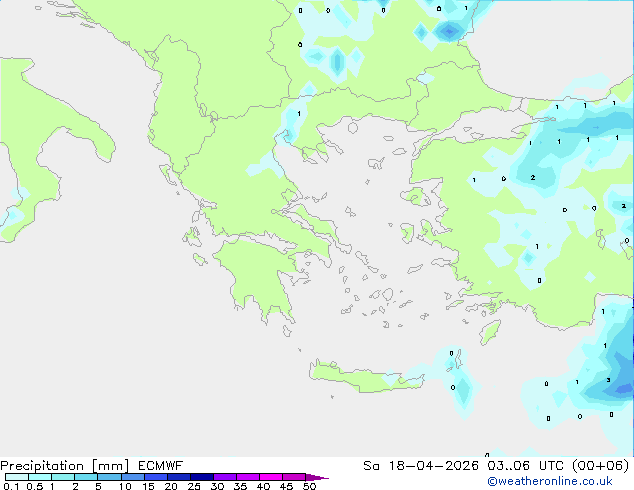
Task: Click the legend label 20
Action: [x=171, y=486]
